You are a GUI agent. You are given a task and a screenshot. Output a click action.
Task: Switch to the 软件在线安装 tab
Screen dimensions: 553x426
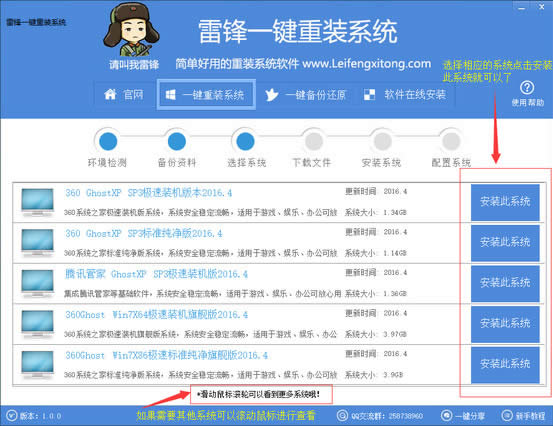click(x=405, y=95)
